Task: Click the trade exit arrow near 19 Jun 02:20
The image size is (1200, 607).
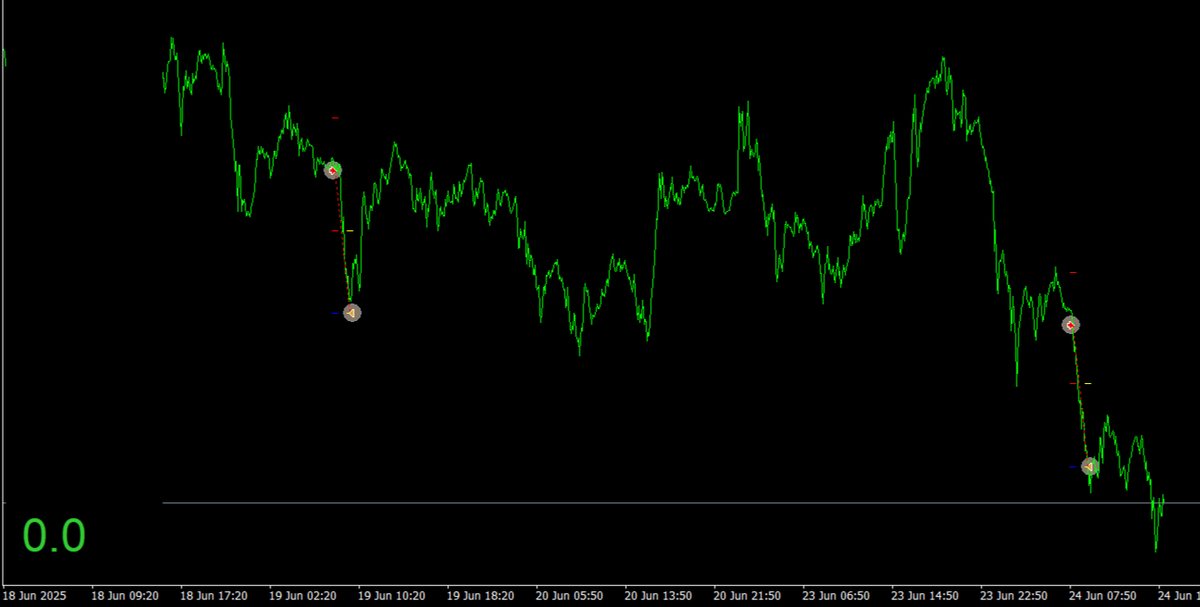Action: point(351,312)
